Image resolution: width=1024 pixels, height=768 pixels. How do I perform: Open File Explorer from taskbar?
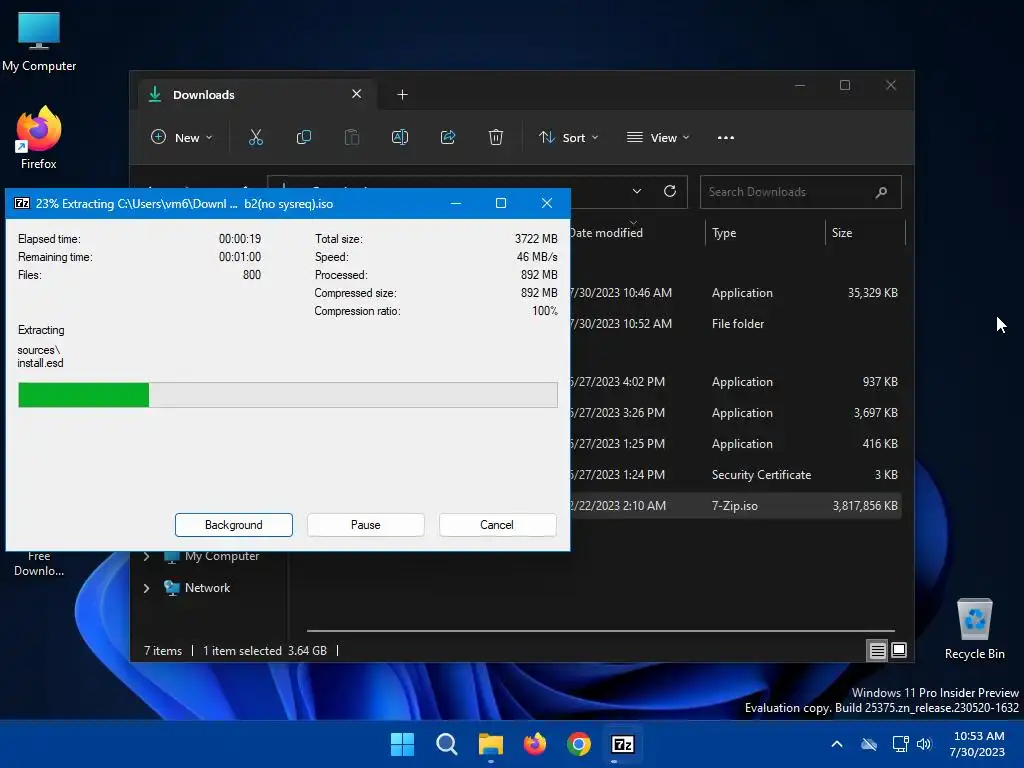(x=490, y=744)
